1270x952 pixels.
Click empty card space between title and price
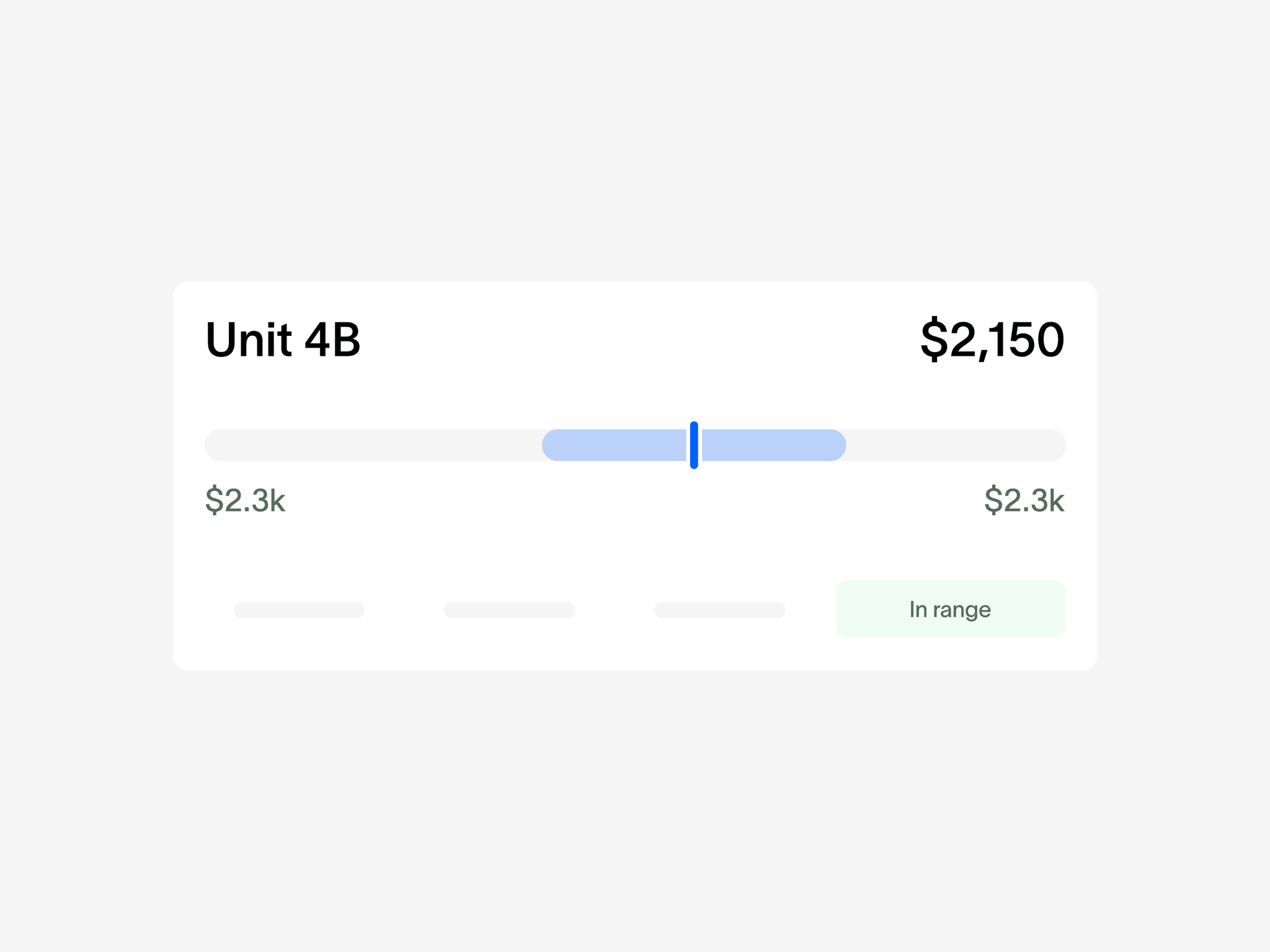[x=639, y=340]
